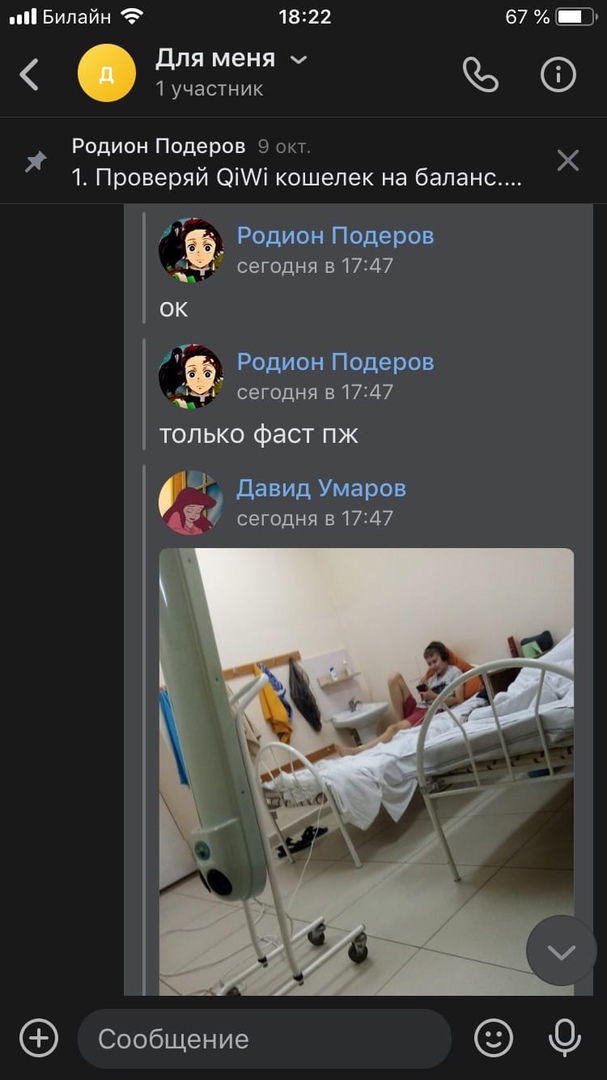The width and height of the screenshot is (607, 1080).
Task: Tap the pin icon of the pinned message
Action: pos(35,162)
